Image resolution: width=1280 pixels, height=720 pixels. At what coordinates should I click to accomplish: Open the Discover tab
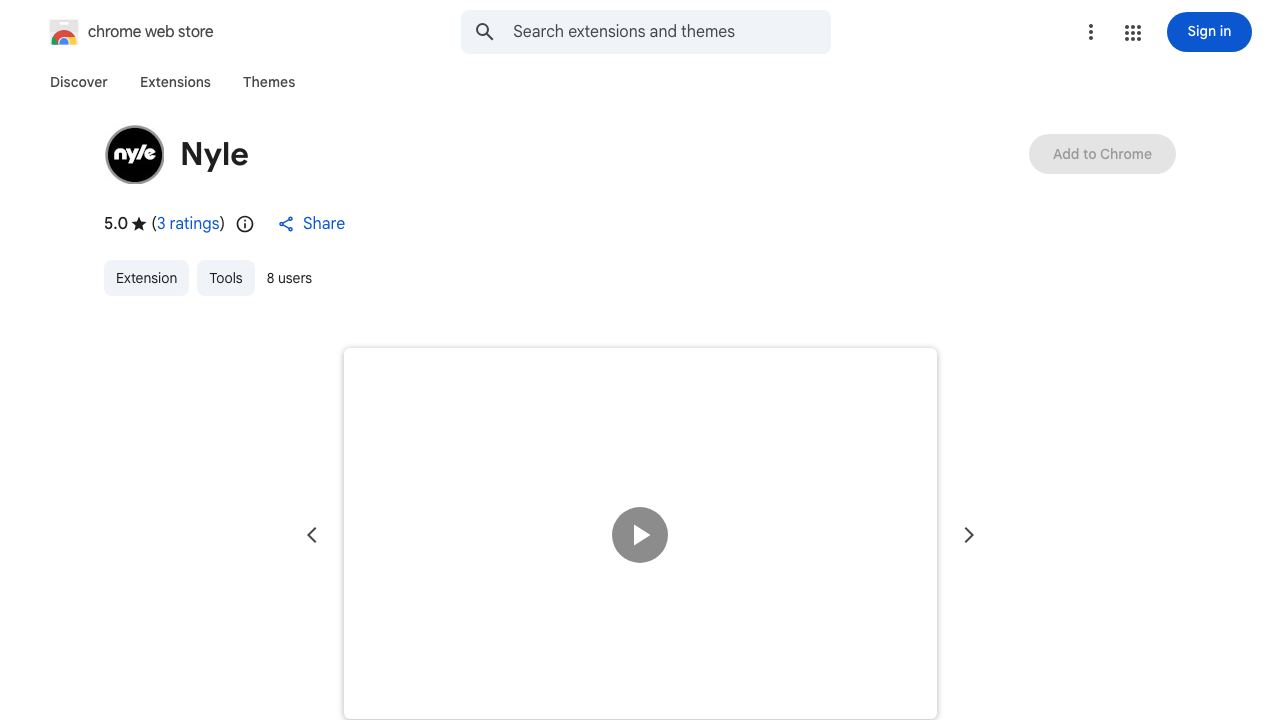click(79, 82)
